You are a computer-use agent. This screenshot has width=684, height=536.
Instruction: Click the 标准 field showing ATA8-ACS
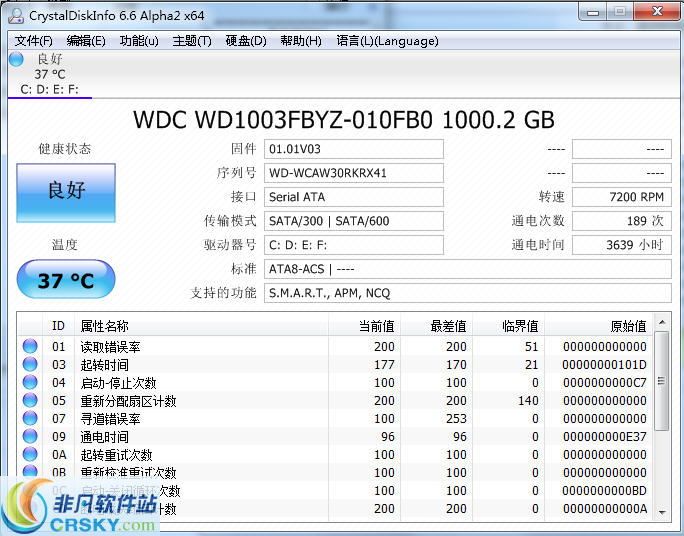click(468, 269)
